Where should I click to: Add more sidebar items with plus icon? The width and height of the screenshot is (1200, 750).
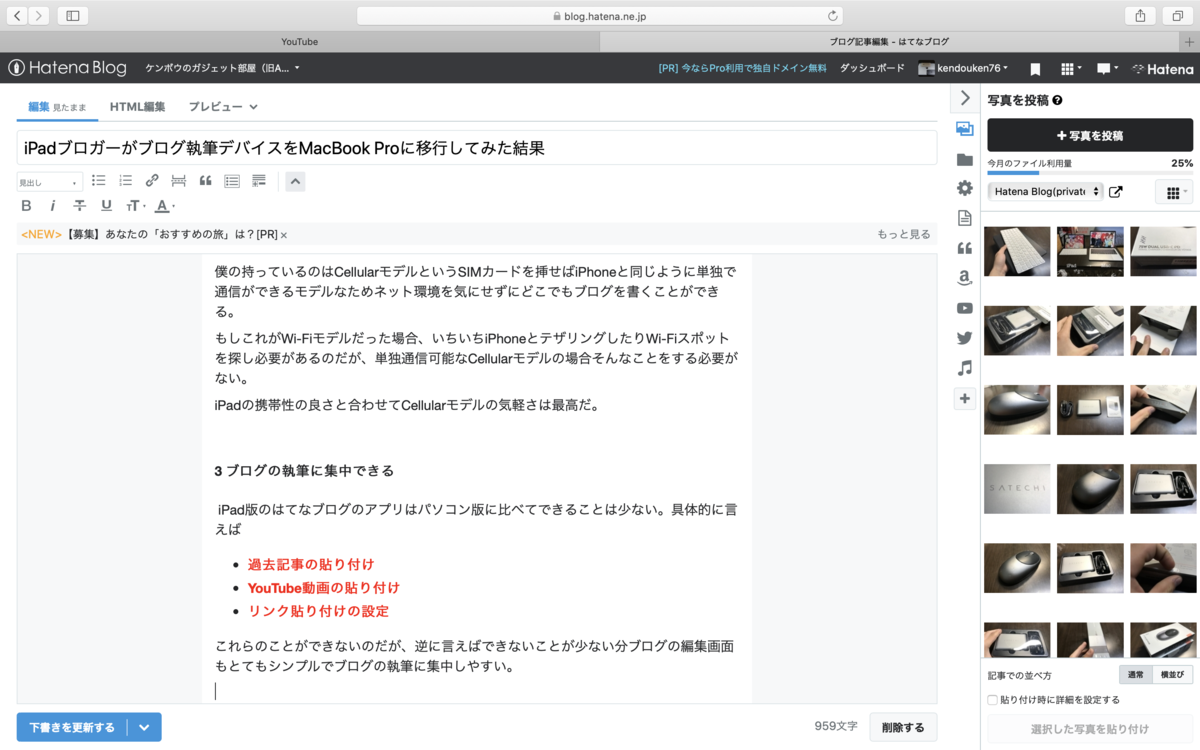[964, 398]
